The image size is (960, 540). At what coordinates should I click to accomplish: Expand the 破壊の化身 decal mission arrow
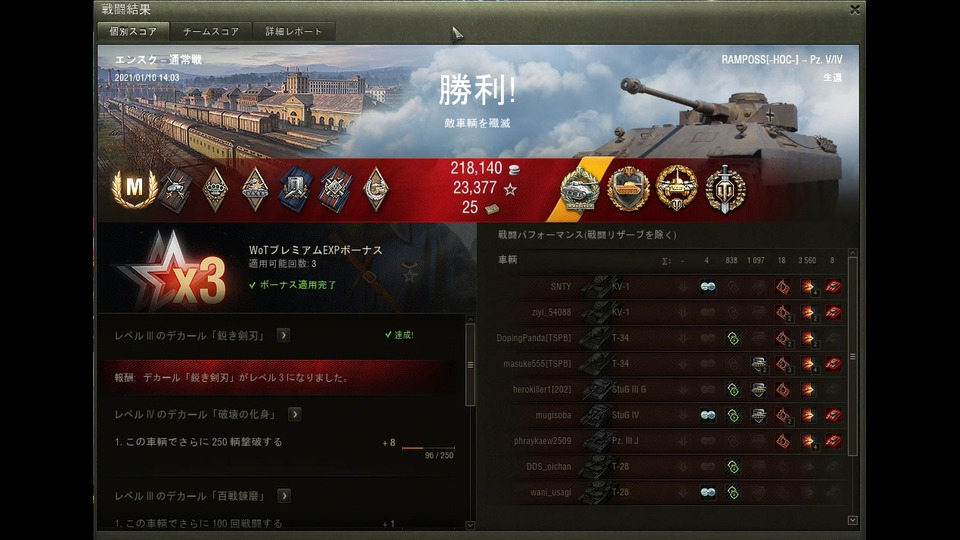click(294, 414)
